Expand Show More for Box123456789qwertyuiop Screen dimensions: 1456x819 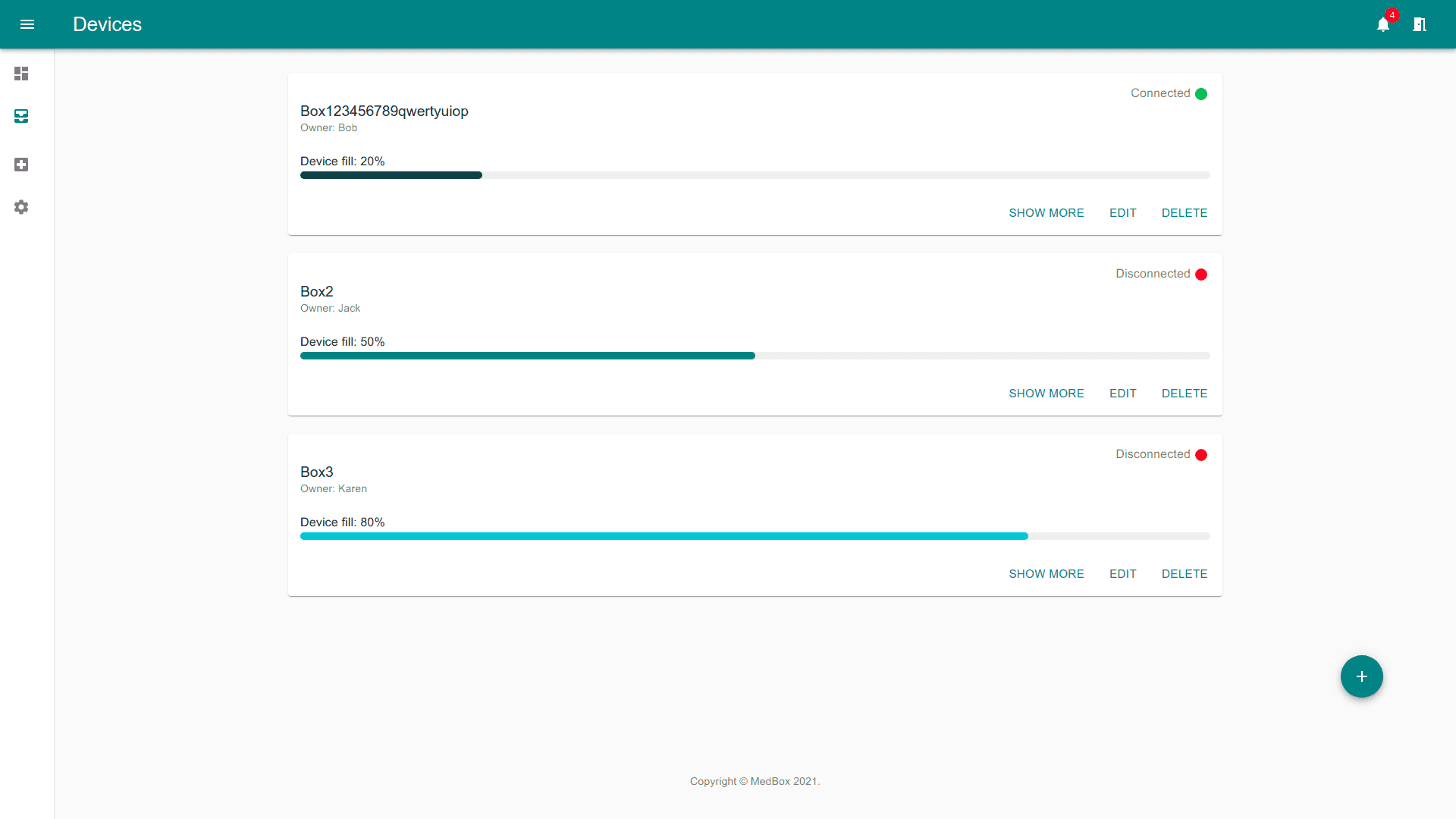(1046, 213)
